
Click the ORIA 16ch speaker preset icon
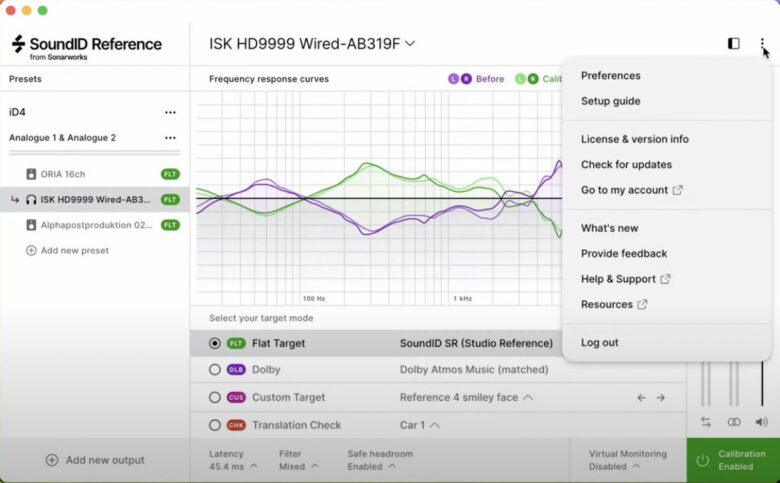tap(31, 174)
